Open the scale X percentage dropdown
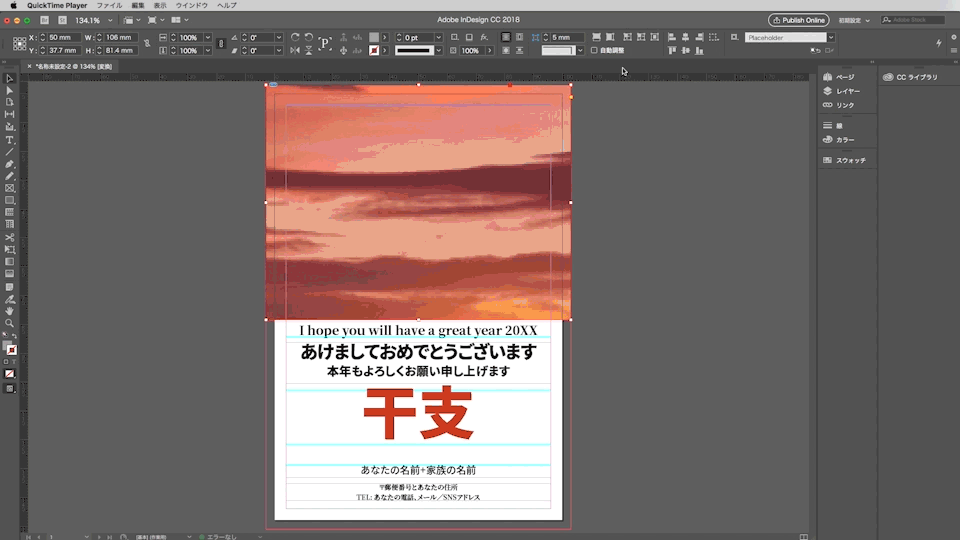Image resolution: width=960 pixels, height=540 pixels. (x=208, y=37)
